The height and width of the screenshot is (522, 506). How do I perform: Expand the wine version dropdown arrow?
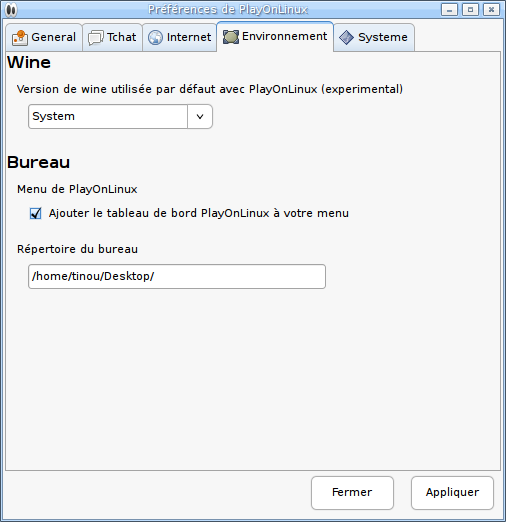(200, 116)
